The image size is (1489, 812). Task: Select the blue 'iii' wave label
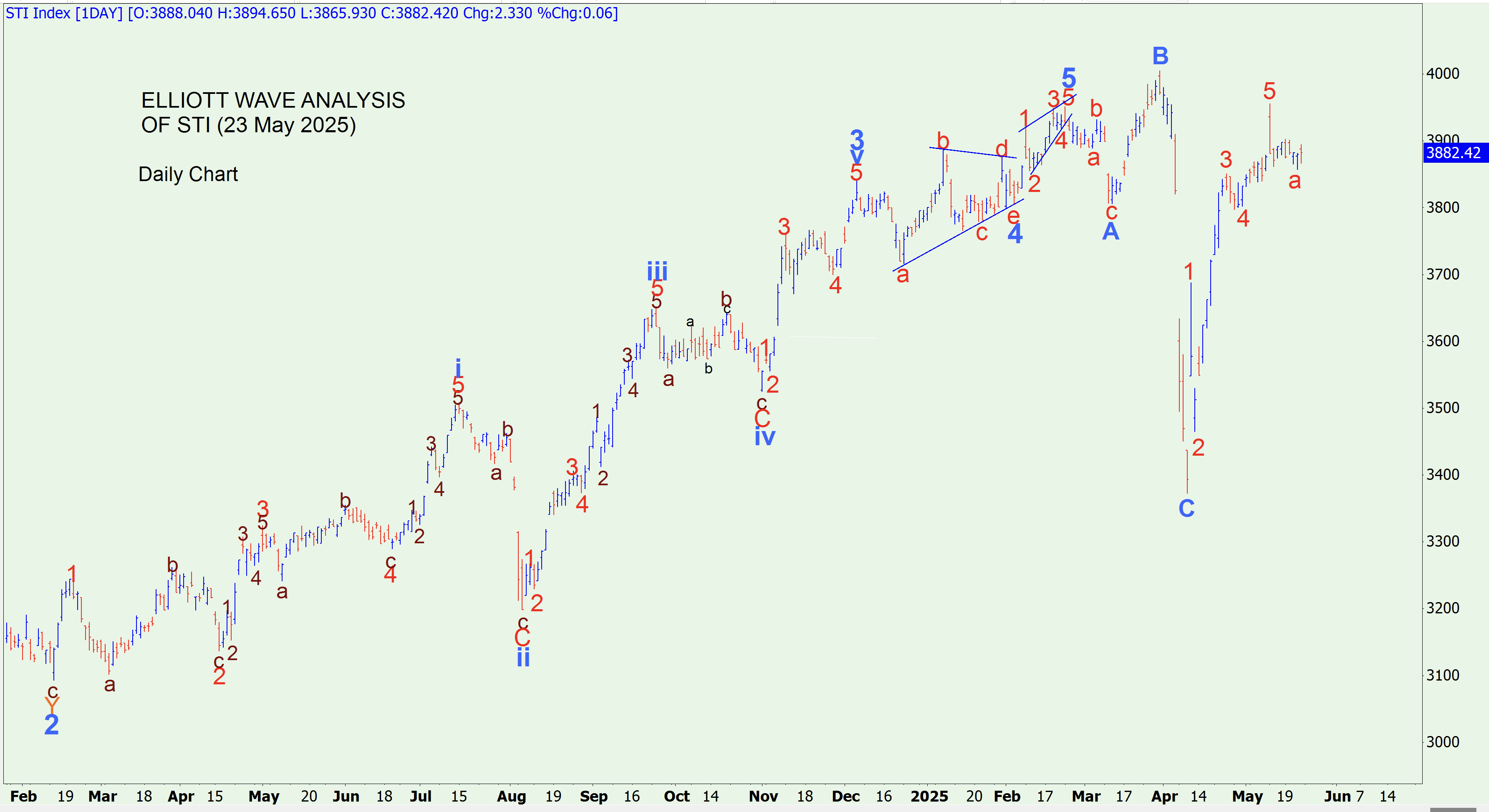(657, 271)
